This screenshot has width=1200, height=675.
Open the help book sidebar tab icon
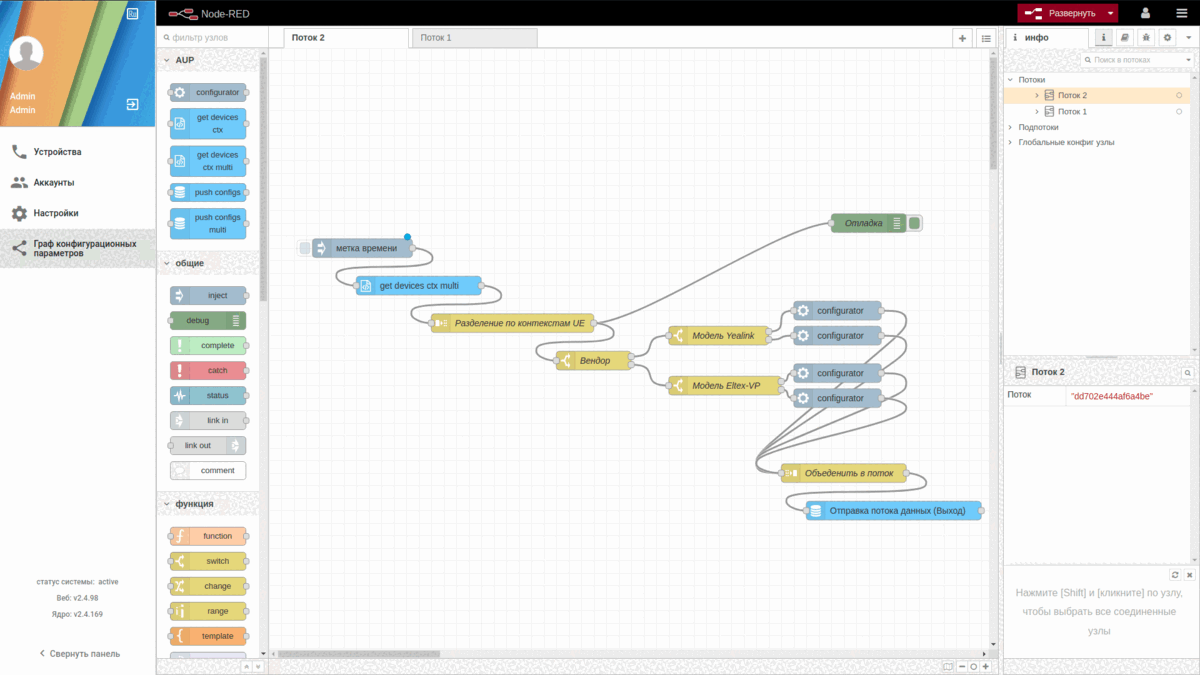pyautogui.click(x=1125, y=37)
